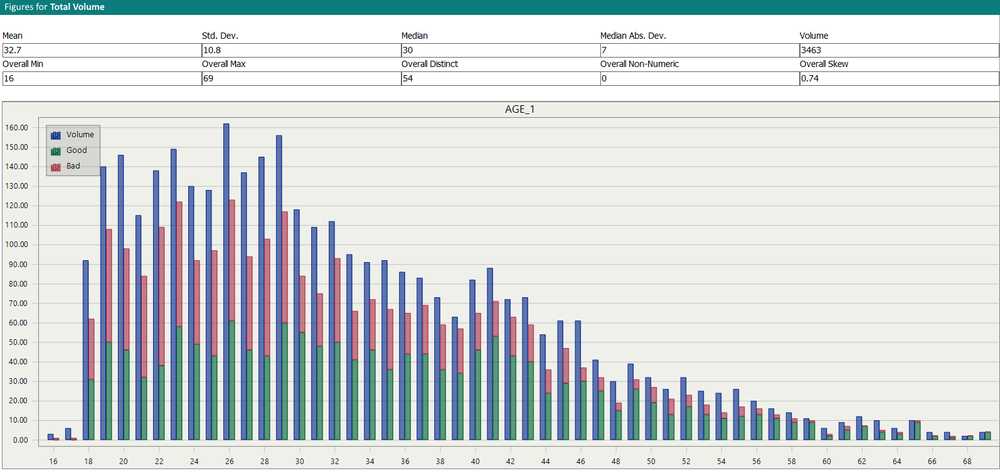Click the 'Overall Max' label

tap(223, 64)
